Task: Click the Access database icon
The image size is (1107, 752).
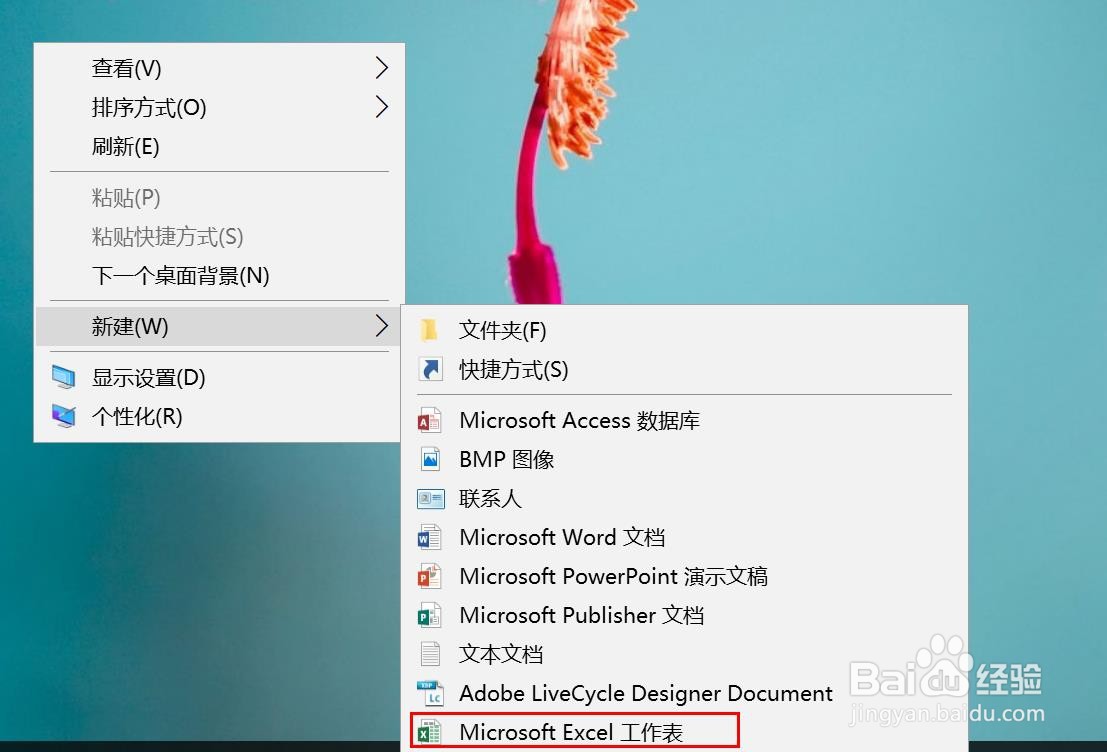Action: pyautogui.click(x=429, y=421)
